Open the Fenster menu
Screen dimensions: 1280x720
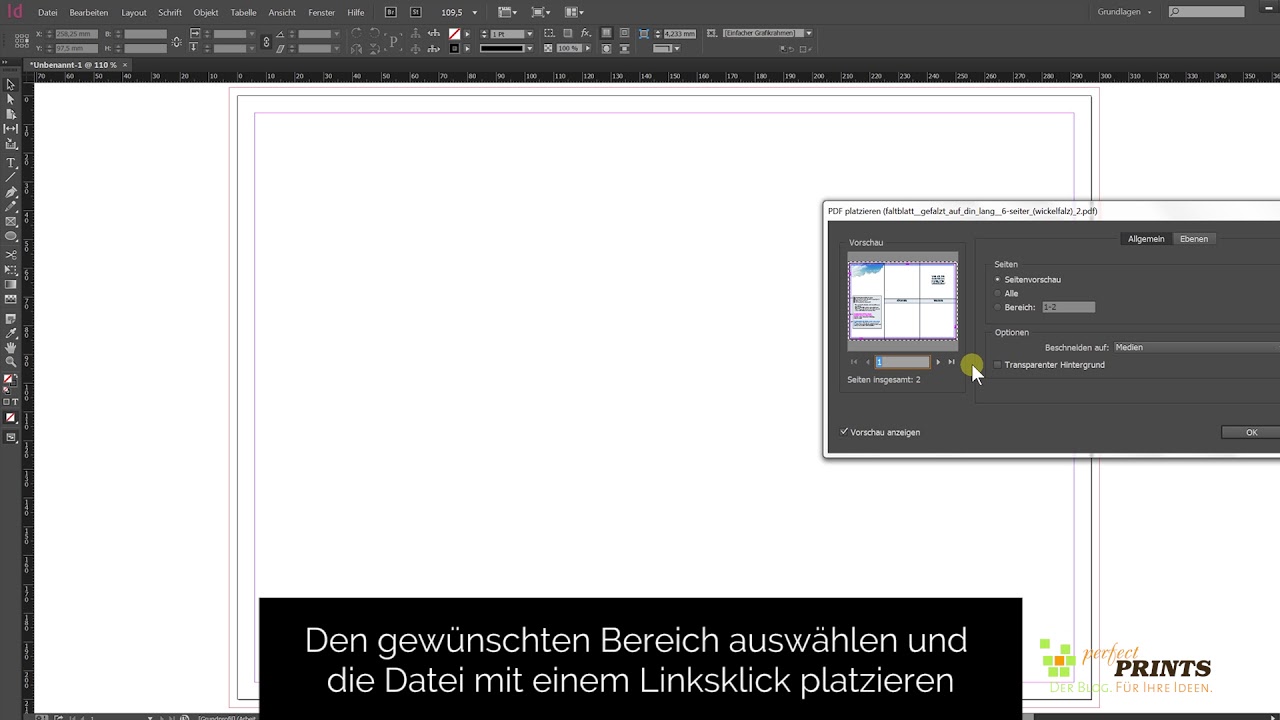(x=321, y=13)
